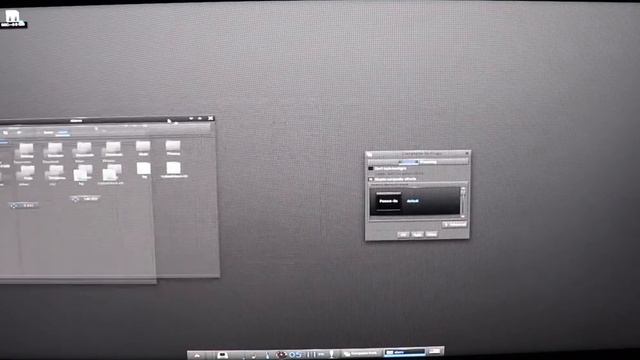This screenshot has width=640, height=360.
Task: Close the file manager window with its X
Action: click(x=211, y=118)
